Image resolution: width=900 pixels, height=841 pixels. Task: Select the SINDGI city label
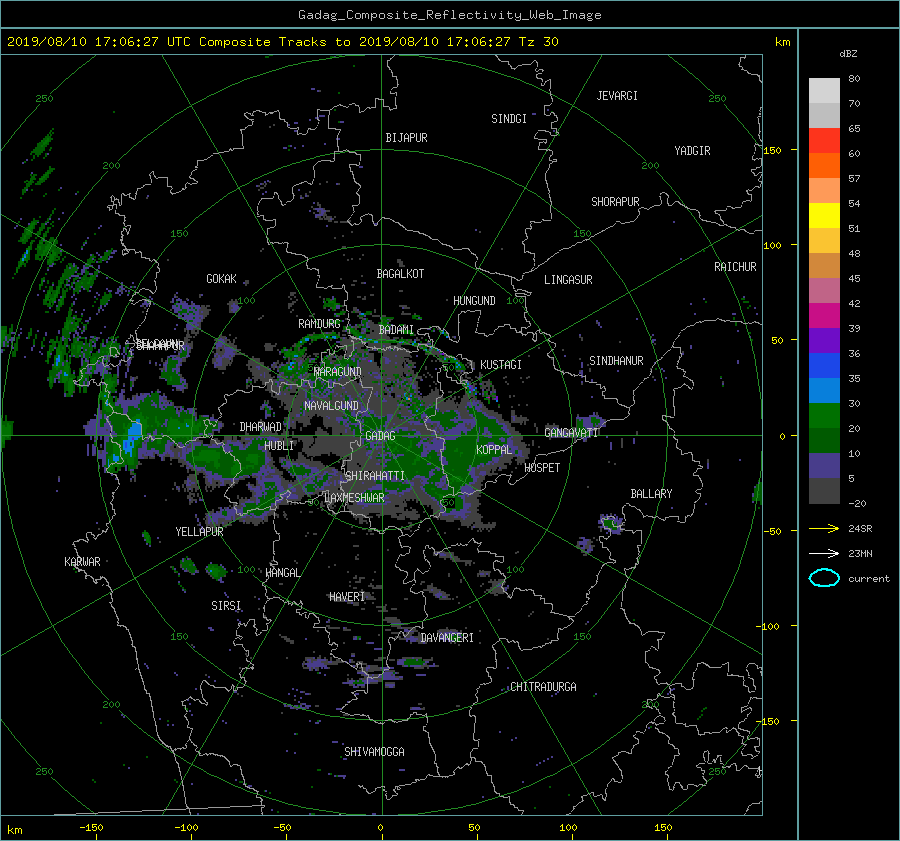coord(509,119)
